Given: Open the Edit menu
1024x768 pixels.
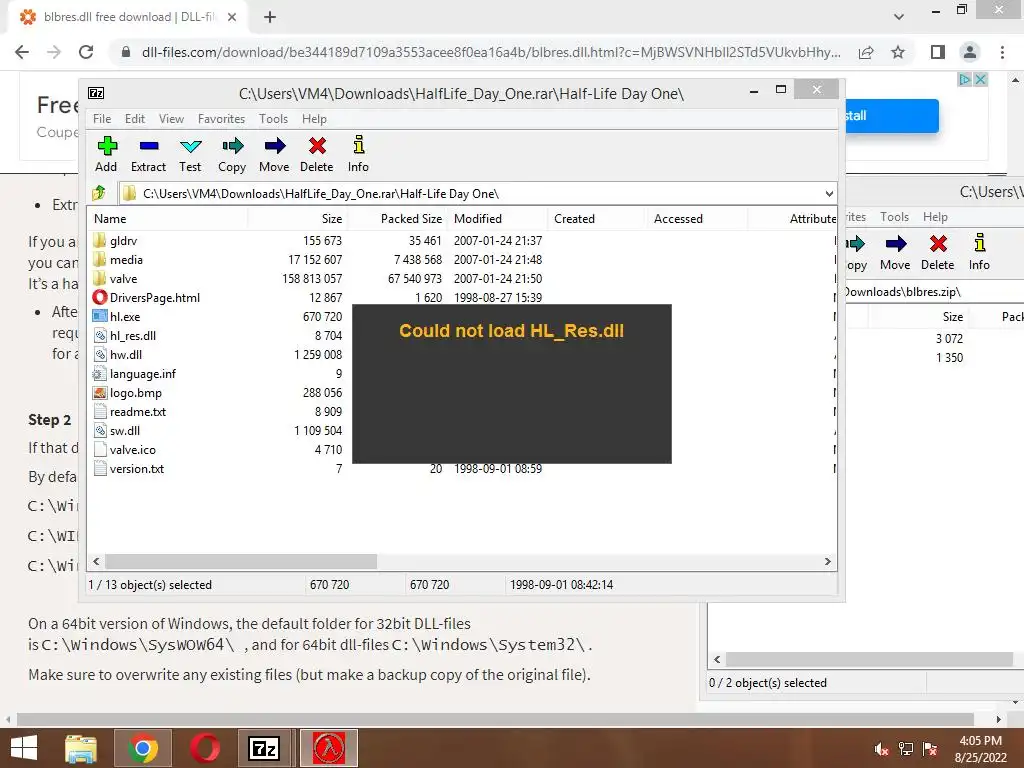Looking at the screenshot, I should coord(135,119).
